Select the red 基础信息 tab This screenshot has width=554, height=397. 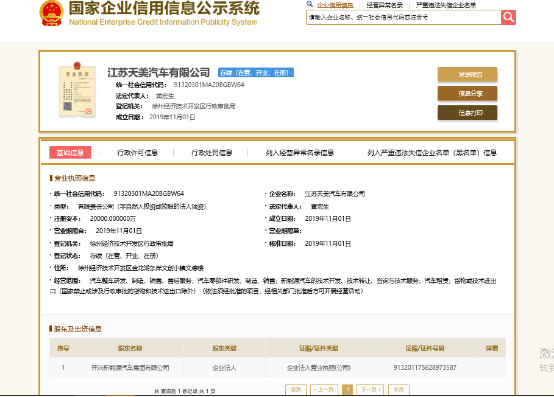click(70, 153)
